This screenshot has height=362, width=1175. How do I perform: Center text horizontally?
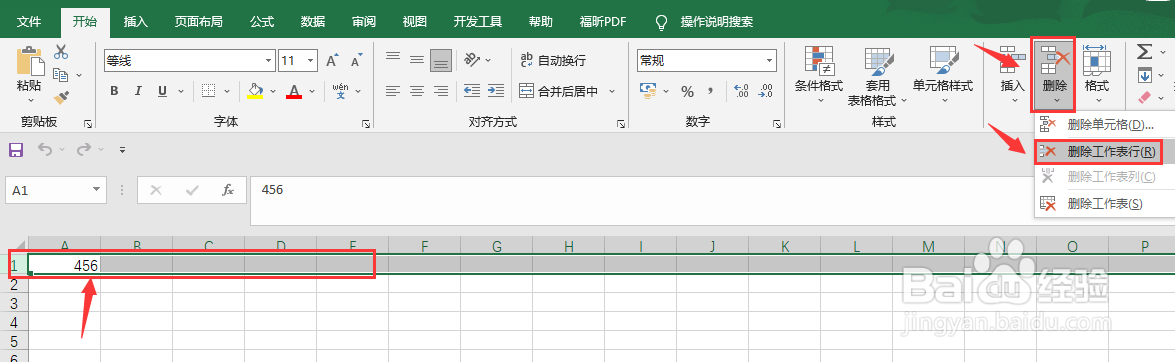click(x=417, y=91)
